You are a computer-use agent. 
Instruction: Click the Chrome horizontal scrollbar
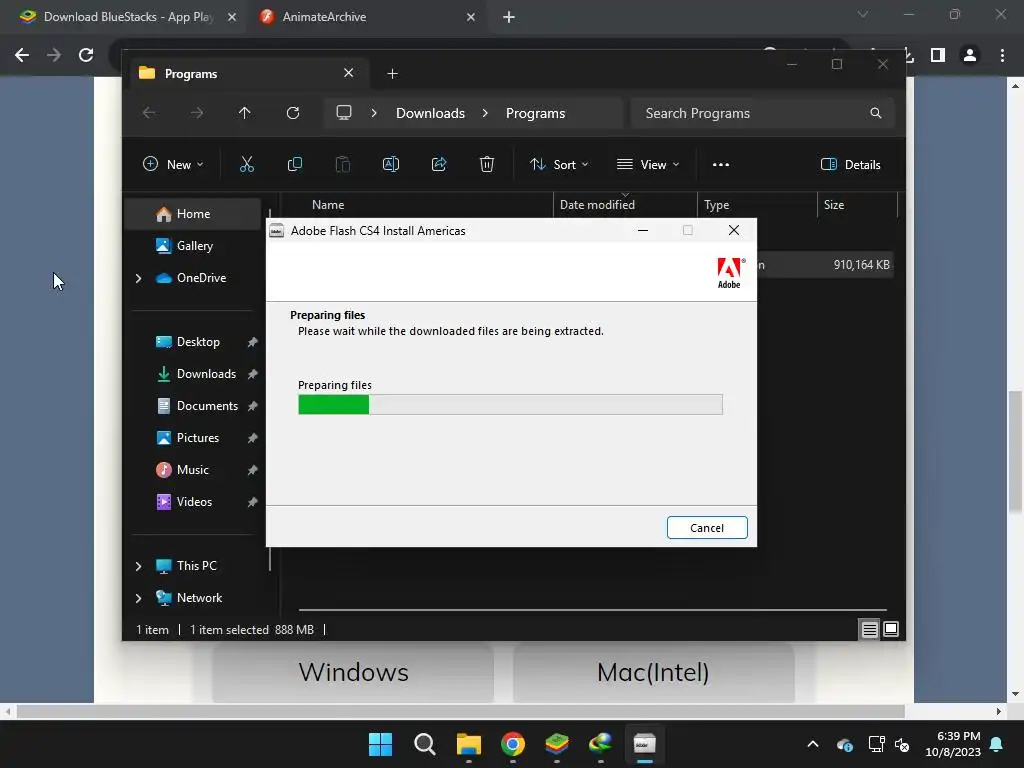(460, 711)
